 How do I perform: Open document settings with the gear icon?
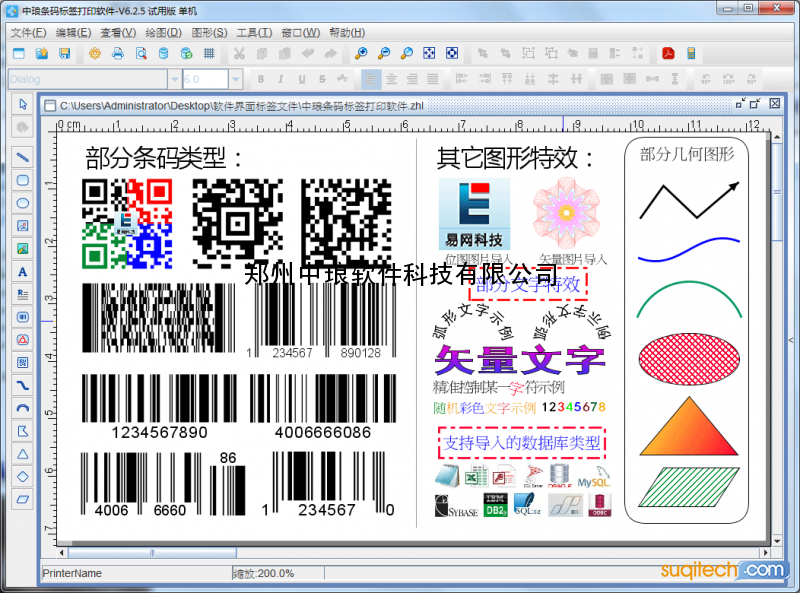tap(95, 53)
